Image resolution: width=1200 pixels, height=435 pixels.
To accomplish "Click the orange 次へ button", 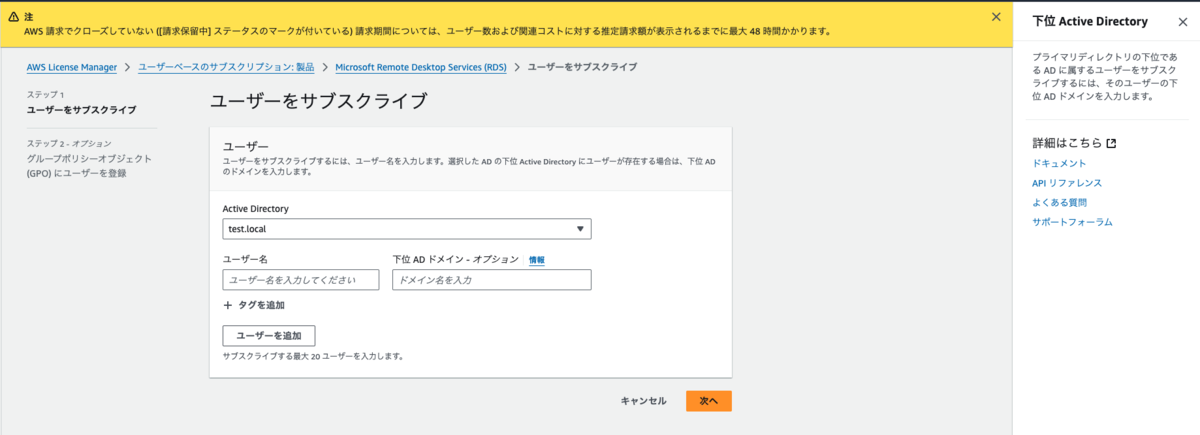I will click(709, 401).
